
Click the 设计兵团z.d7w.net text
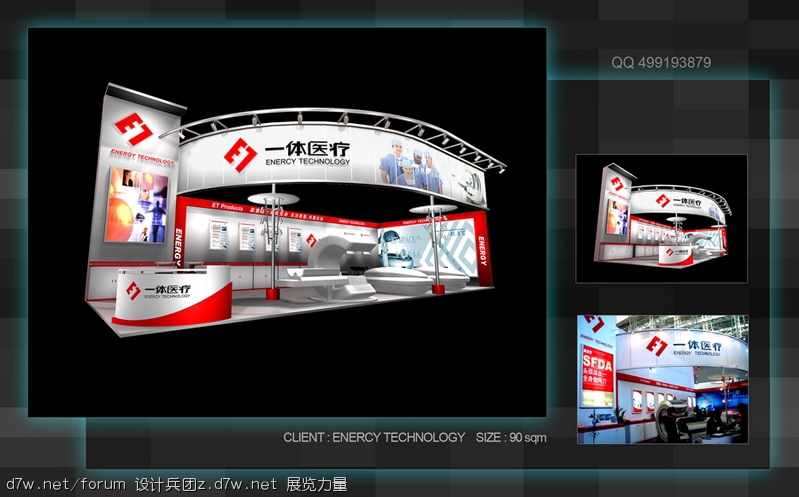click(206, 484)
